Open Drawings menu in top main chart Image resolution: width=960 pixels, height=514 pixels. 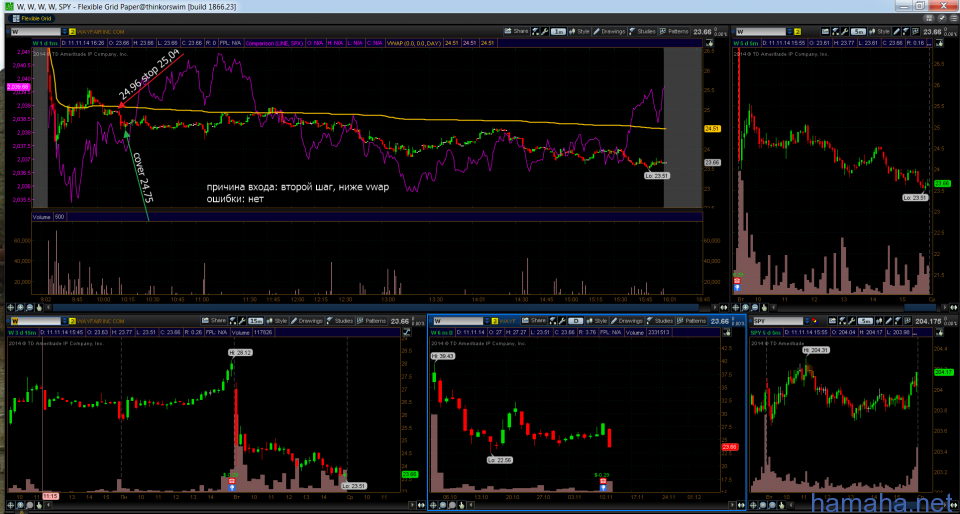coord(609,31)
